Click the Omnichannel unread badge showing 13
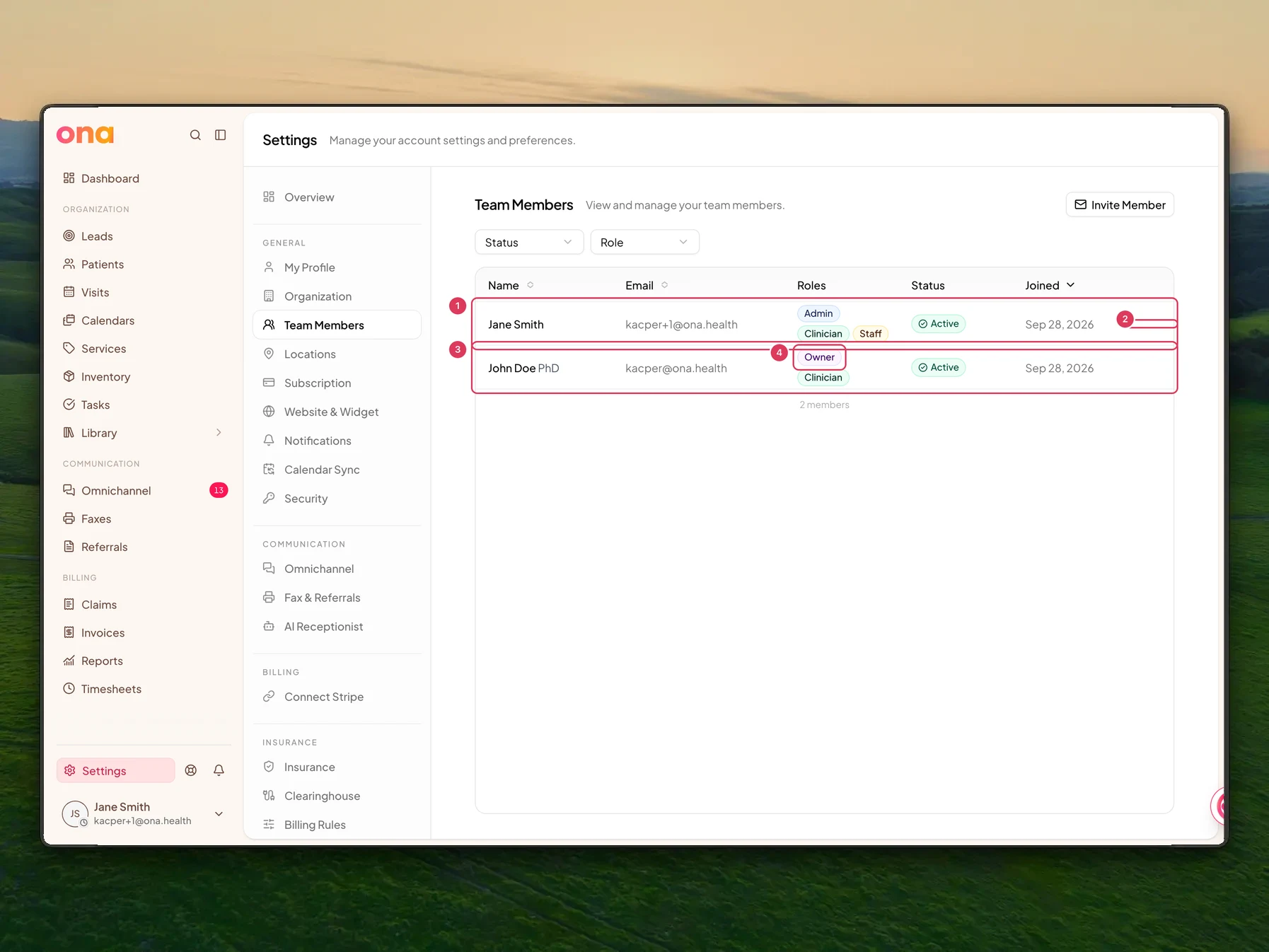Screen dimensions: 1269x952 click(x=219, y=490)
